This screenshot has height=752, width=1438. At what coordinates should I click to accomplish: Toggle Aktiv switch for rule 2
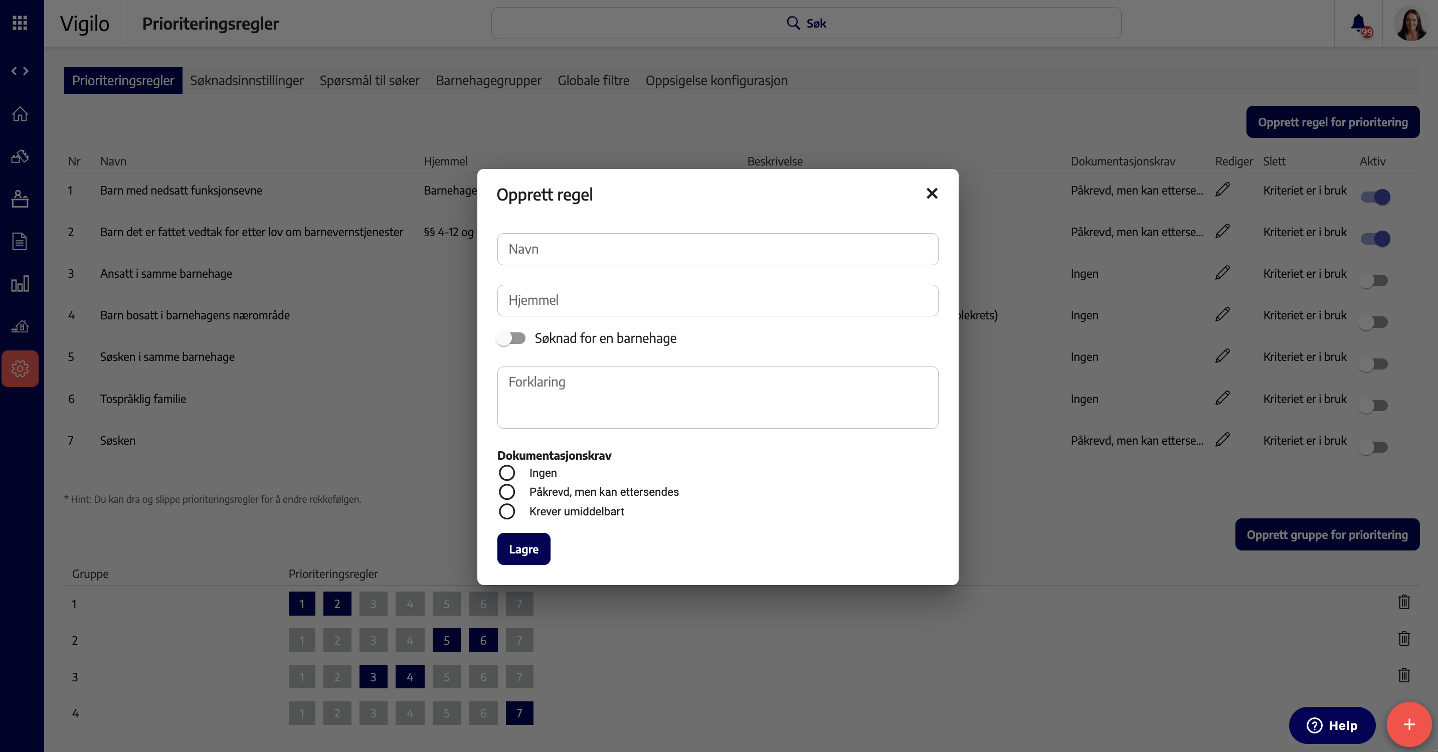click(1375, 239)
